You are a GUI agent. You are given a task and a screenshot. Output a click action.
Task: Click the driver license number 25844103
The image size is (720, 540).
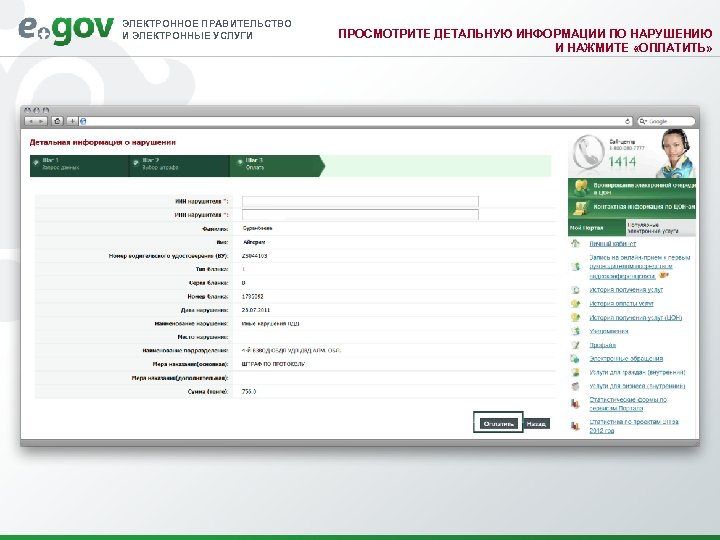254,256
